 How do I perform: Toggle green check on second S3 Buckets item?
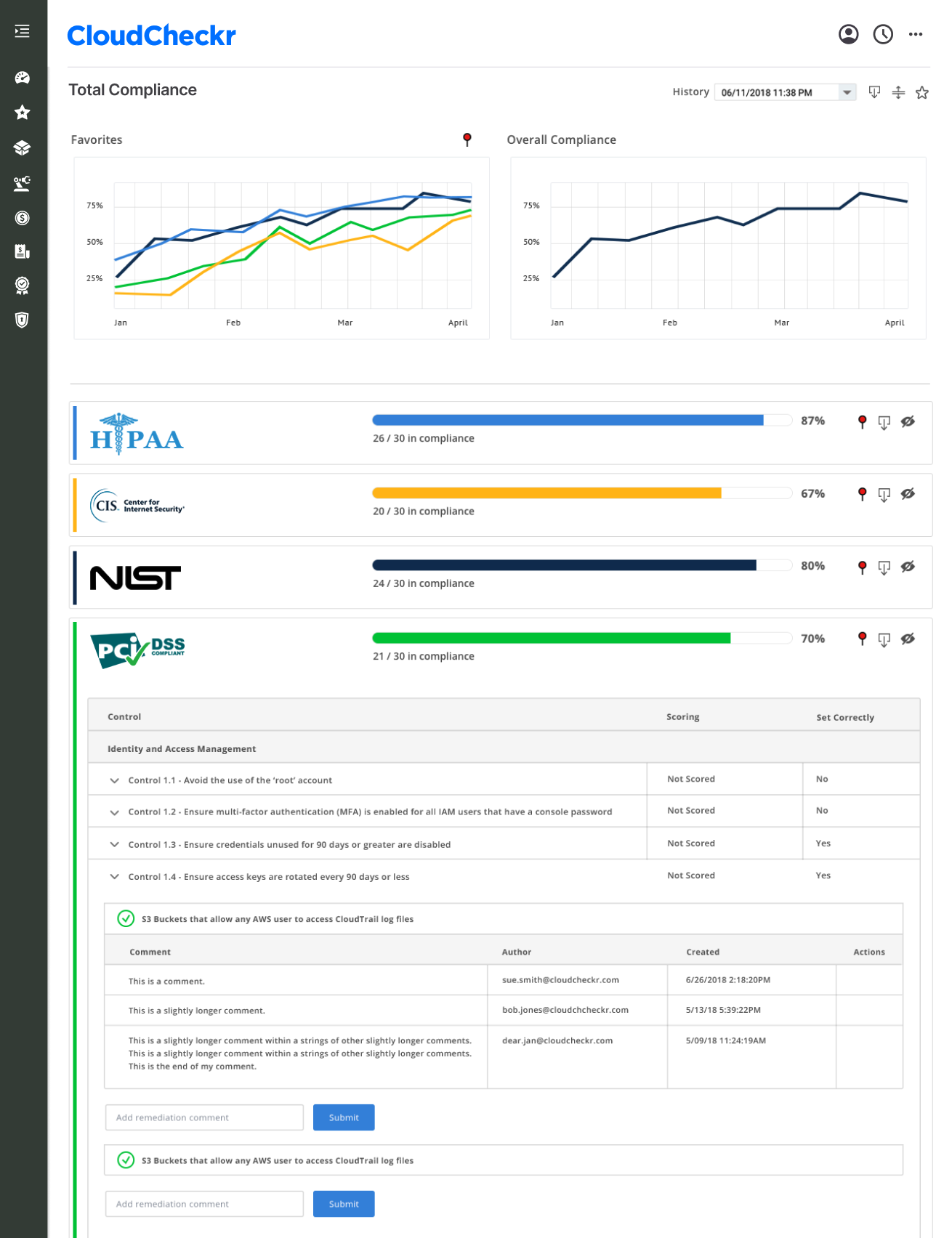[x=126, y=1160]
